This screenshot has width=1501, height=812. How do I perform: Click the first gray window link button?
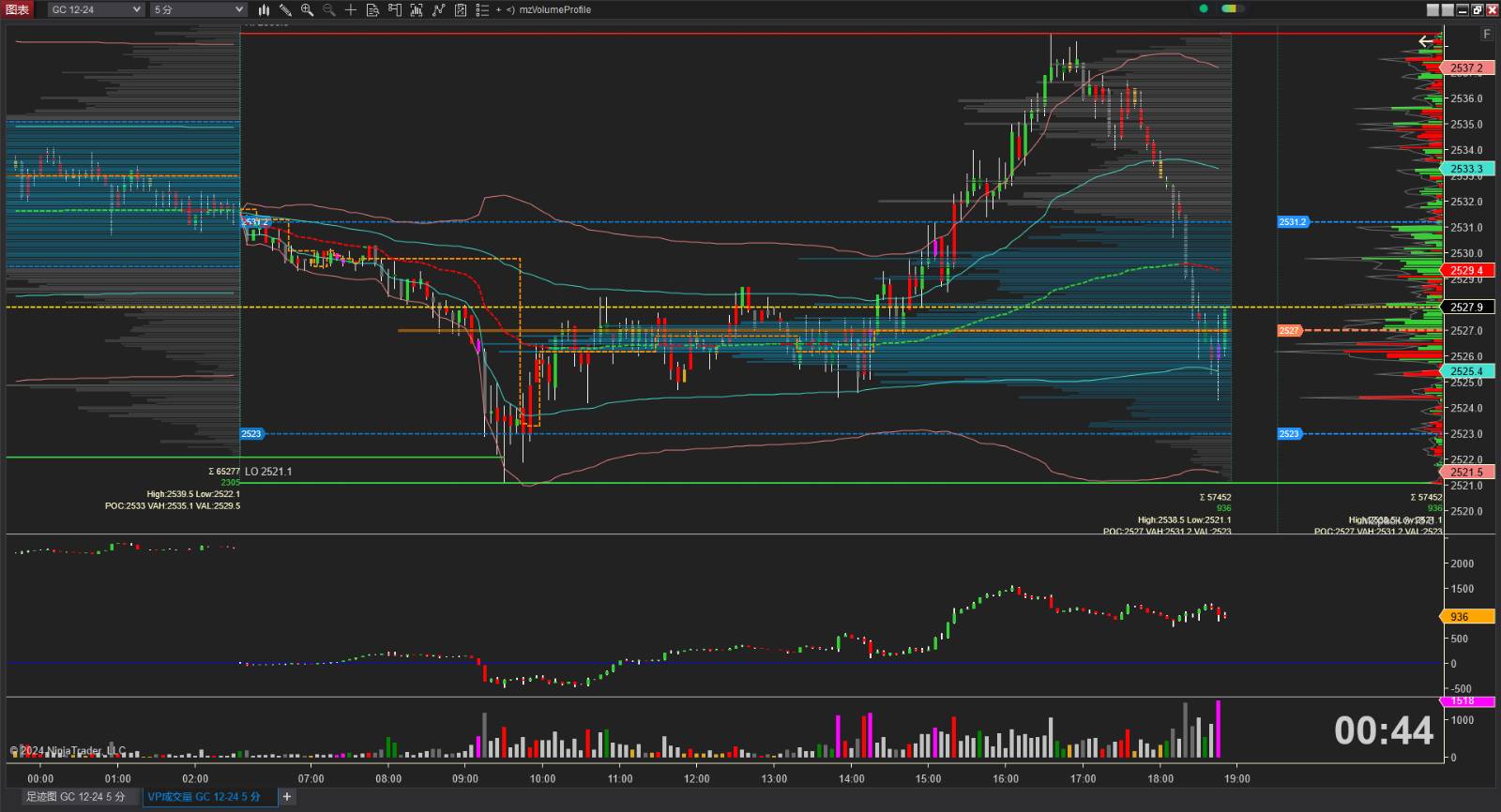point(1433,10)
